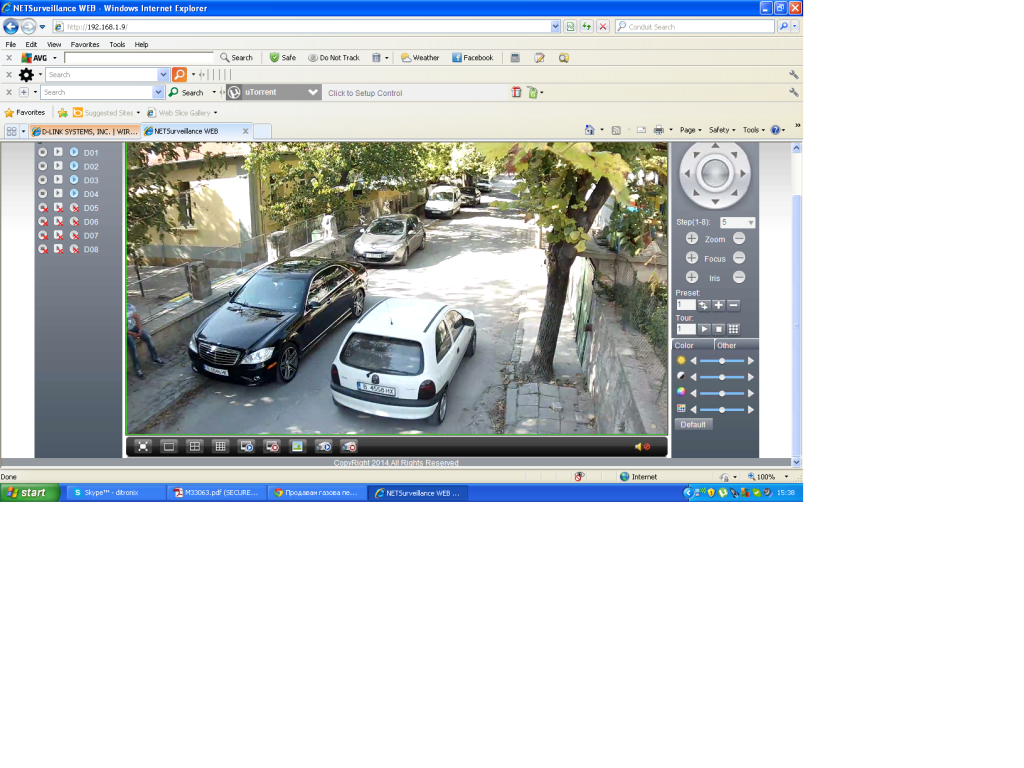Screen dimensions: 1024x768
Task: Toggle the round record icon for D03
Action: 42,180
